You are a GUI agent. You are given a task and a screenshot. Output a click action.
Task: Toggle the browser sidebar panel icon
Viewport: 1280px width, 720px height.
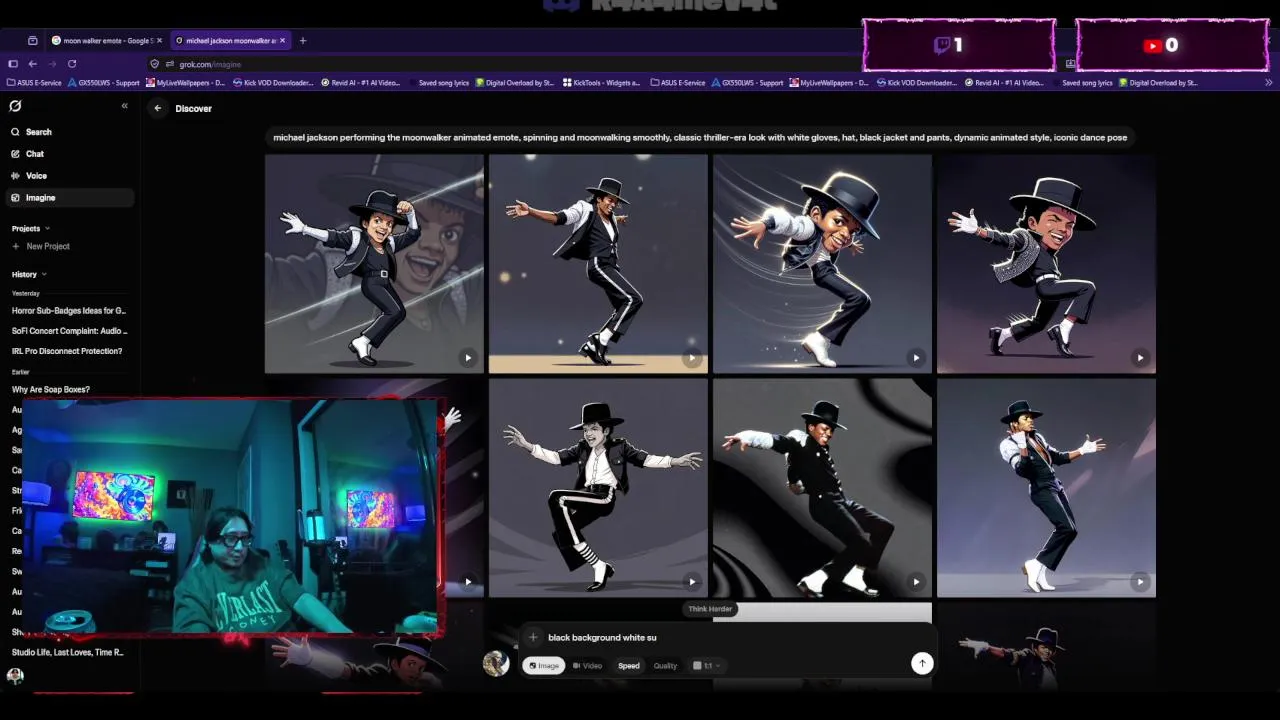13,64
